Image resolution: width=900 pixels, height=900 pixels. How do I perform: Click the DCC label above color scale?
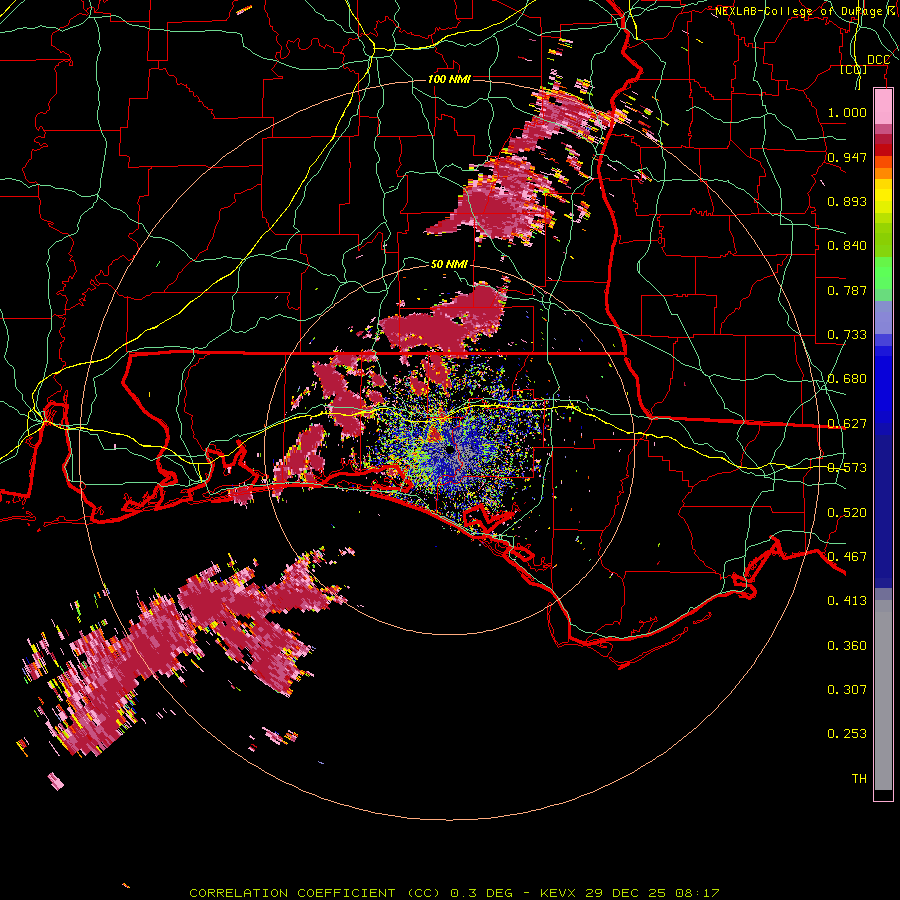(878, 60)
